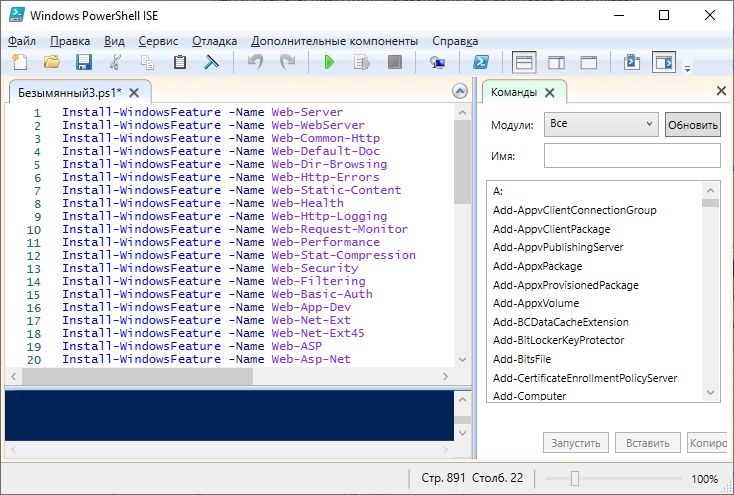Stop operation with the square stop icon
Viewport: 734px width, 495px height.
(x=395, y=62)
